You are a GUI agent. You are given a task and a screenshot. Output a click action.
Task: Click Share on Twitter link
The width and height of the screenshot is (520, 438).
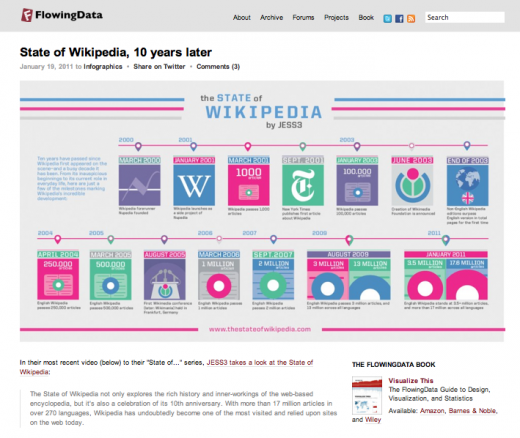[159, 67]
